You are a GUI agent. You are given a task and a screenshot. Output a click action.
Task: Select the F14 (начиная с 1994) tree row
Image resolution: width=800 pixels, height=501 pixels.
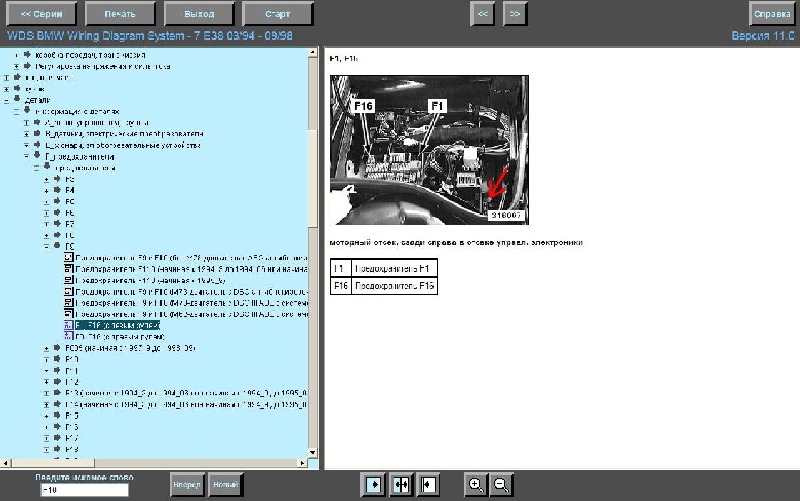click(186, 405)
